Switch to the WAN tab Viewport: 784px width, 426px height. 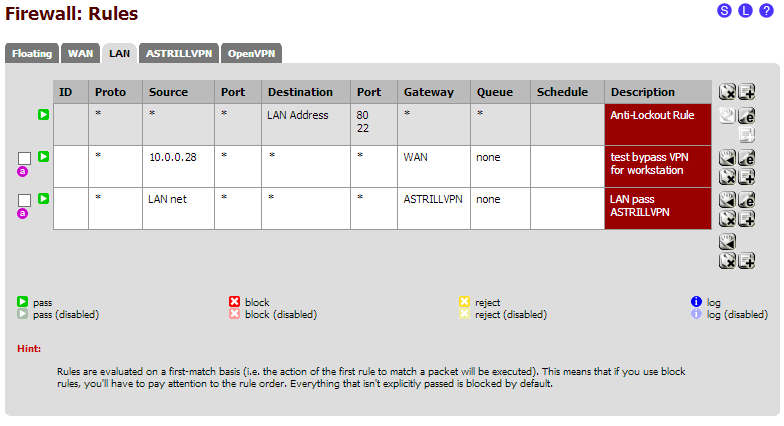tap(80, 54)
